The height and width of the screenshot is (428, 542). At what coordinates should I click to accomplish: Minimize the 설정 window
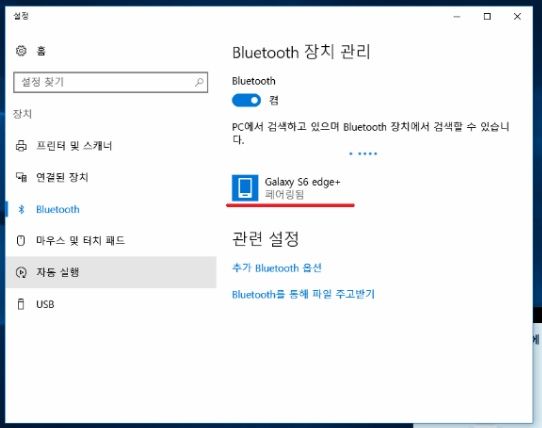(x=457, y=17)
